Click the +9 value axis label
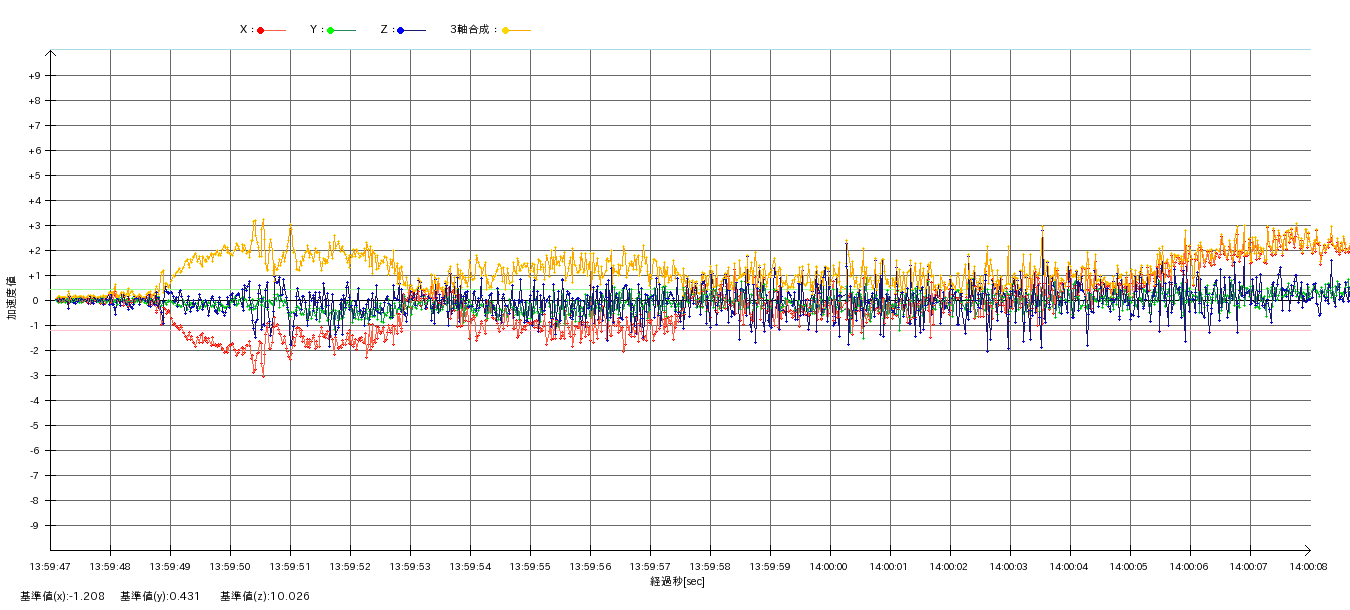Screen dimensions: 1350x610 click(34, 76)
